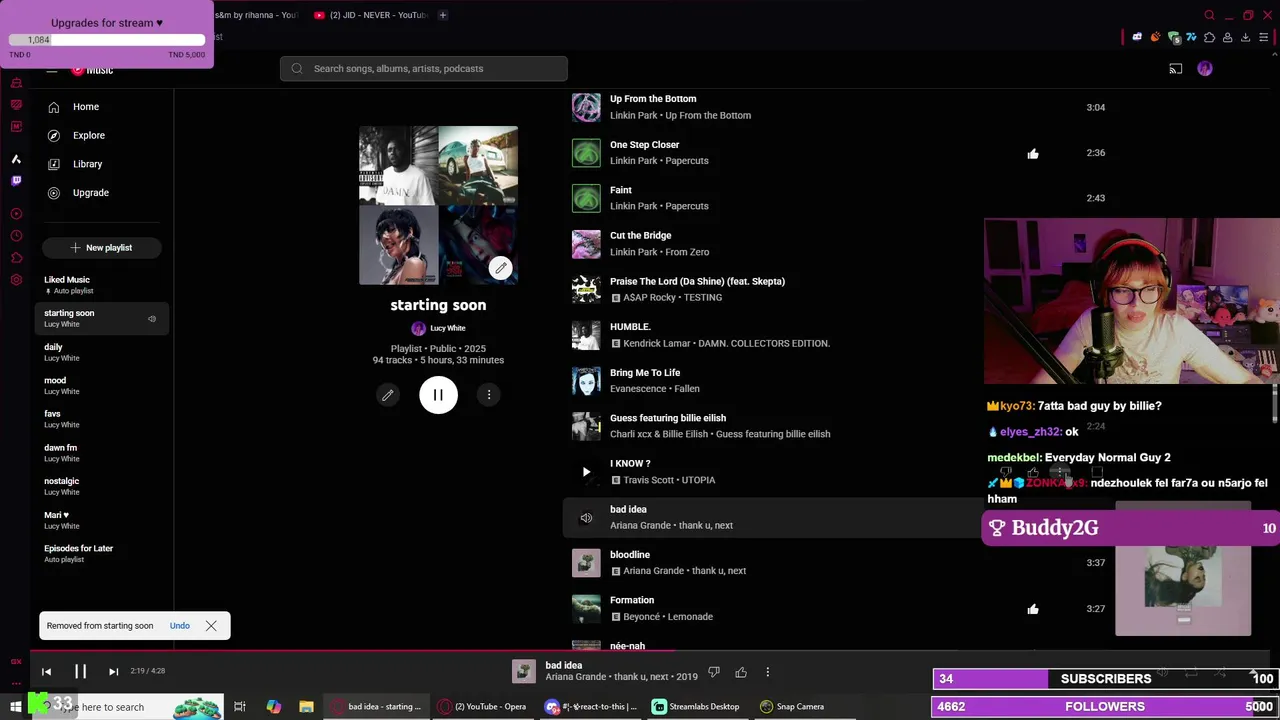Screen dimensions: 1280x720
Task: Open Opera sidebar history clock icon
Action: pos(16,236)
